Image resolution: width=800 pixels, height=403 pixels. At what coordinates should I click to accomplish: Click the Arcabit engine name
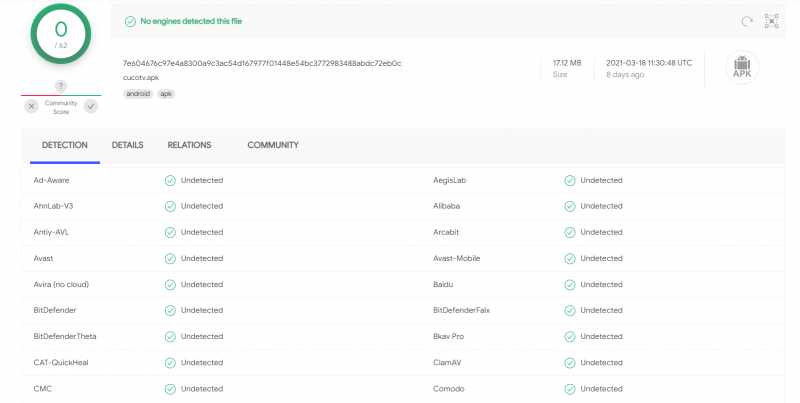point(446,232)
